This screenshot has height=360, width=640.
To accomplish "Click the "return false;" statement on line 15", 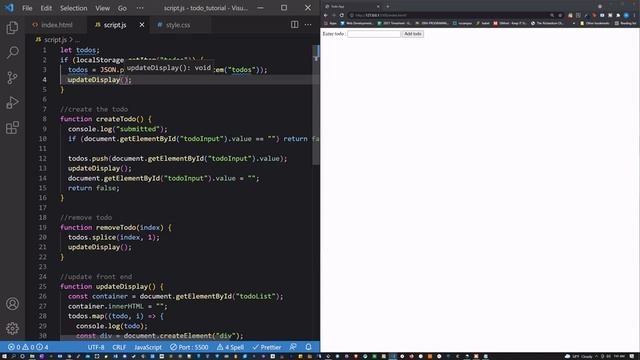I will (94, 188).
